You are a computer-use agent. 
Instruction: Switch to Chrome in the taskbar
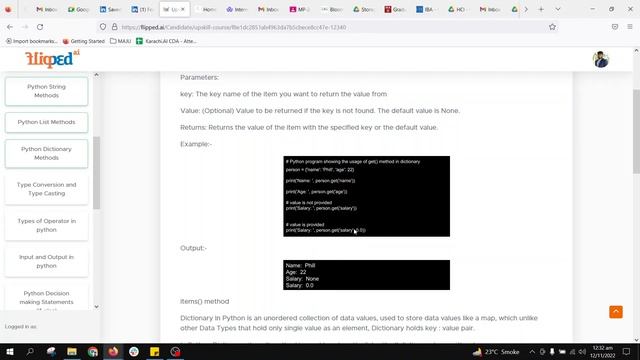[93, 351]
